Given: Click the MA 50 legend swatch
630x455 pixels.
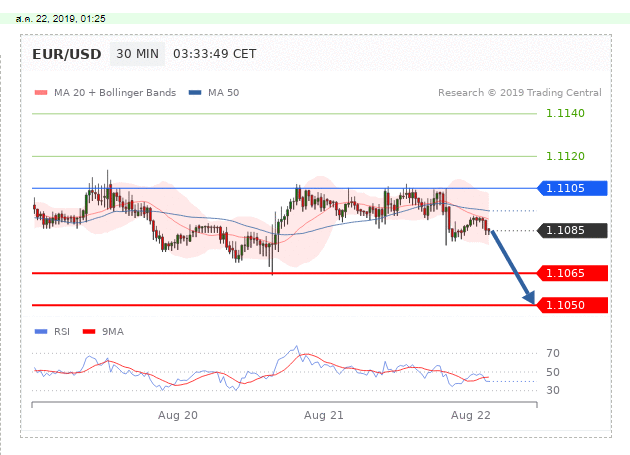Looking at the screenshot, I should [x=195, y=93].
